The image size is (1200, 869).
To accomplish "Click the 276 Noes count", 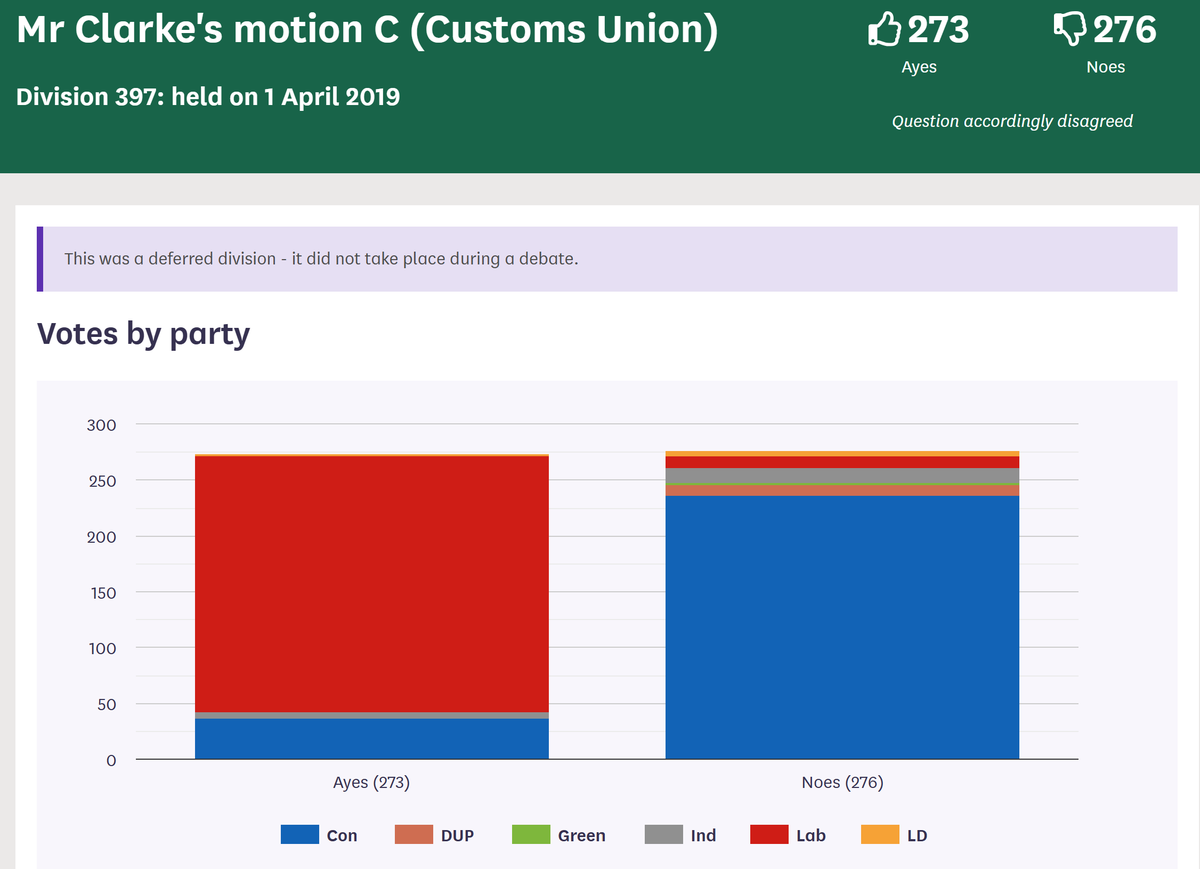I will coord(1125,29).
